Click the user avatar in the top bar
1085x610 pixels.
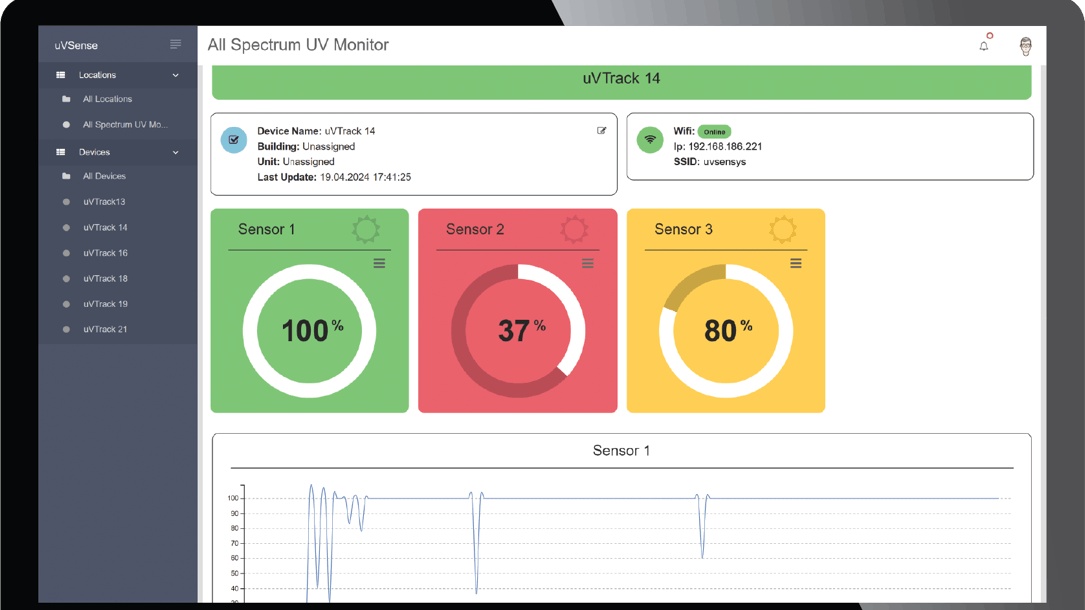click(1025, 45)
